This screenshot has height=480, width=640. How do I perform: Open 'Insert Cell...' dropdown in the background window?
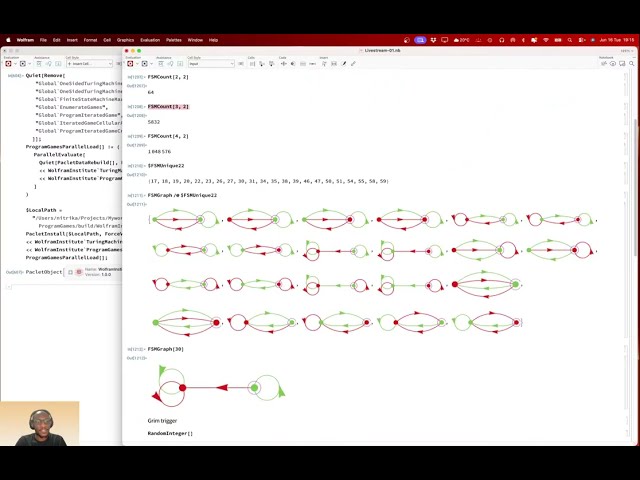(89, 64)
